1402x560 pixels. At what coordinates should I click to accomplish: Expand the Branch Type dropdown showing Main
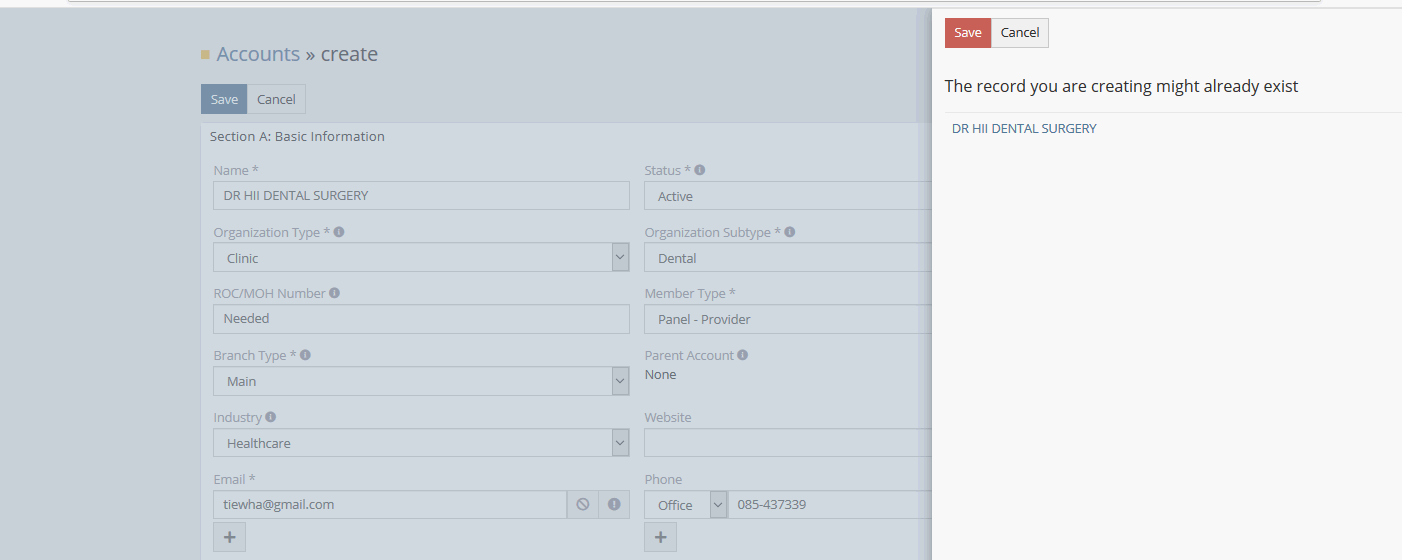pos(620,381)
